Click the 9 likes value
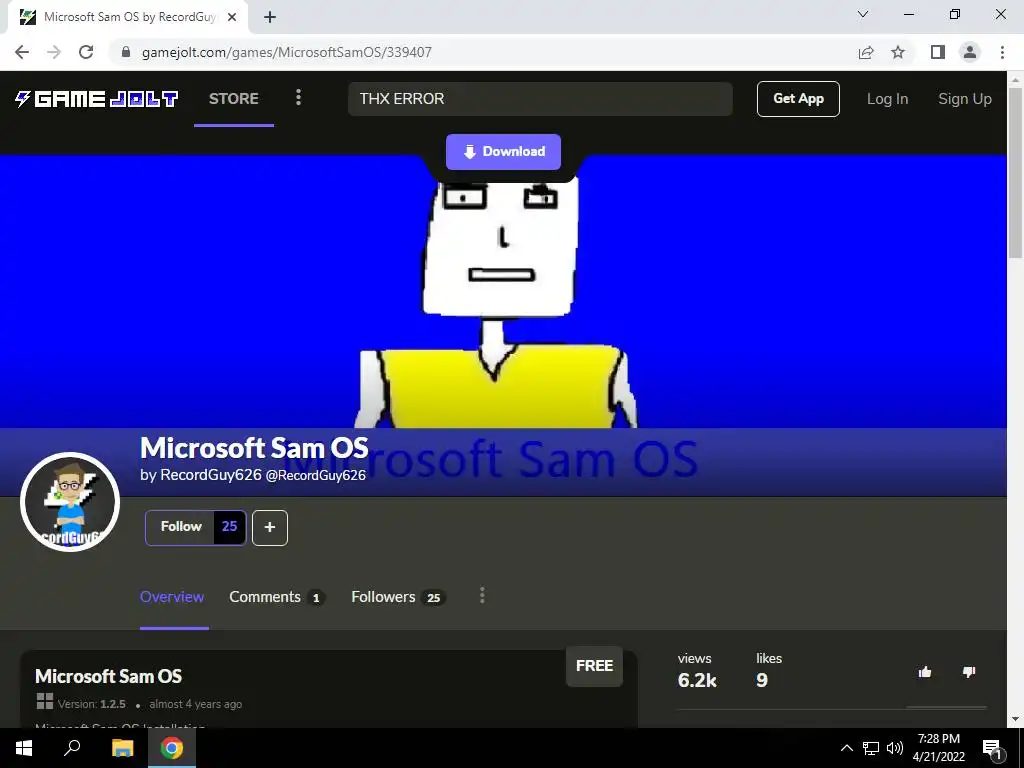 761,680
